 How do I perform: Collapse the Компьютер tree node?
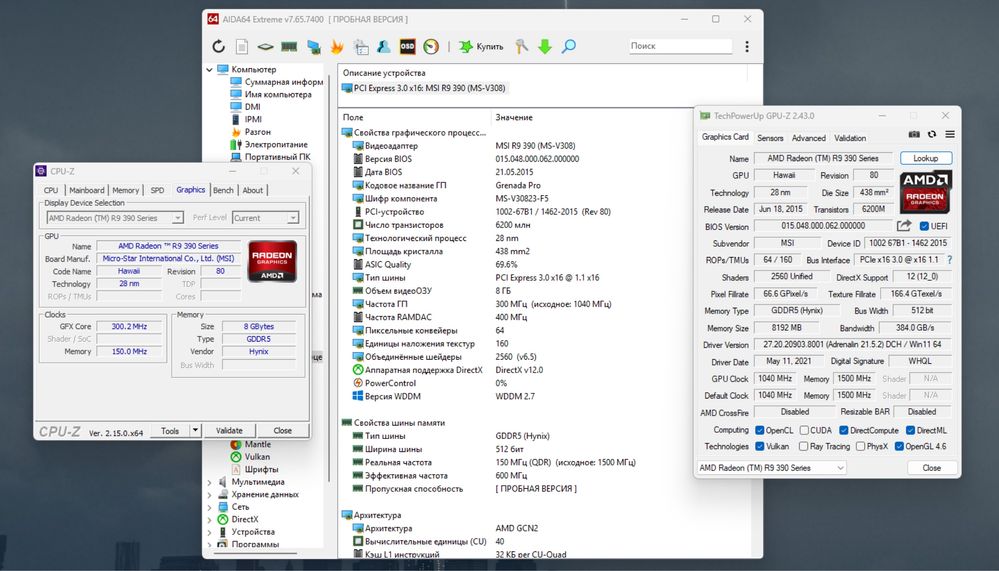tap(210, 69)
